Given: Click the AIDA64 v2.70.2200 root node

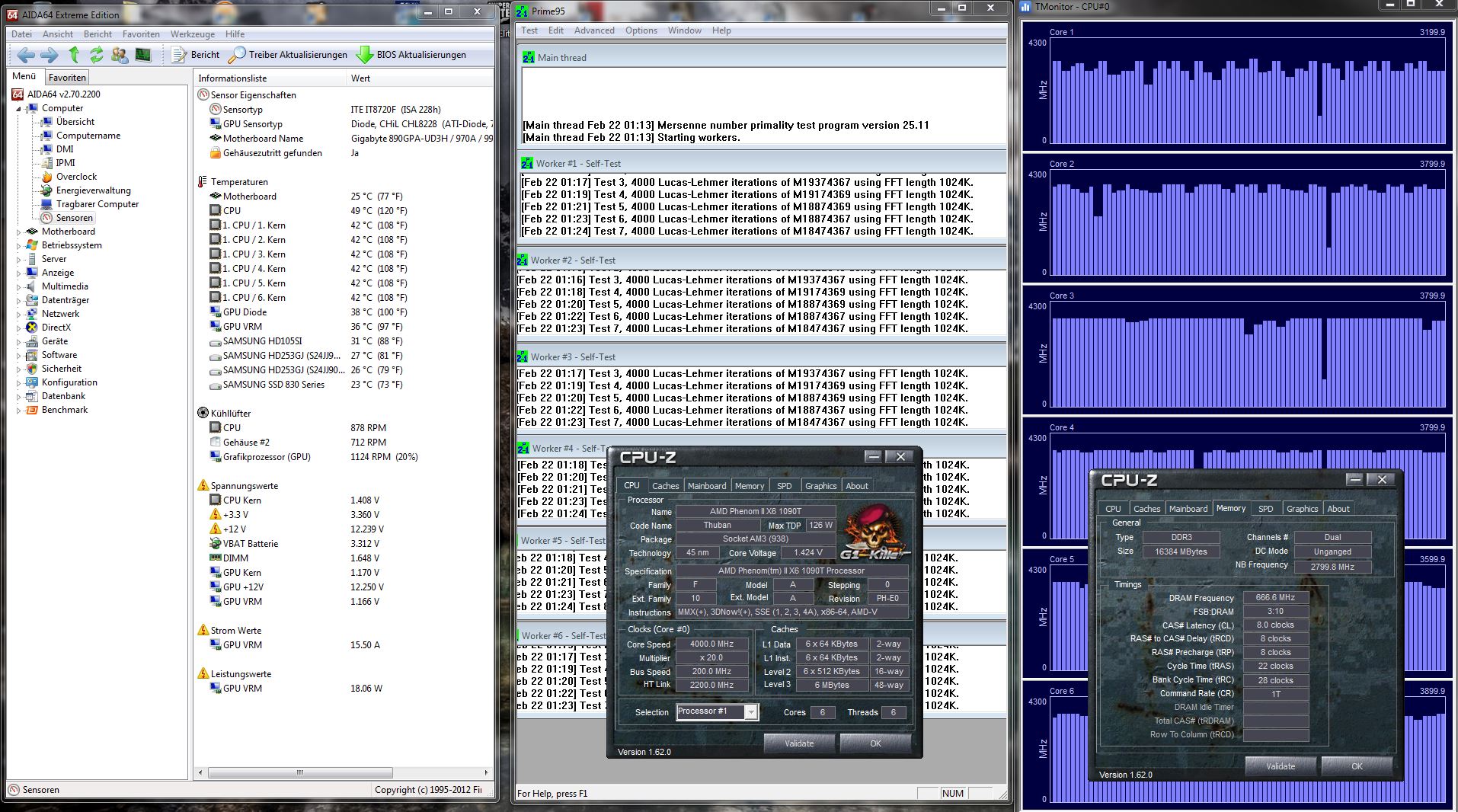Looking at the screenshot, I should 64,94.
